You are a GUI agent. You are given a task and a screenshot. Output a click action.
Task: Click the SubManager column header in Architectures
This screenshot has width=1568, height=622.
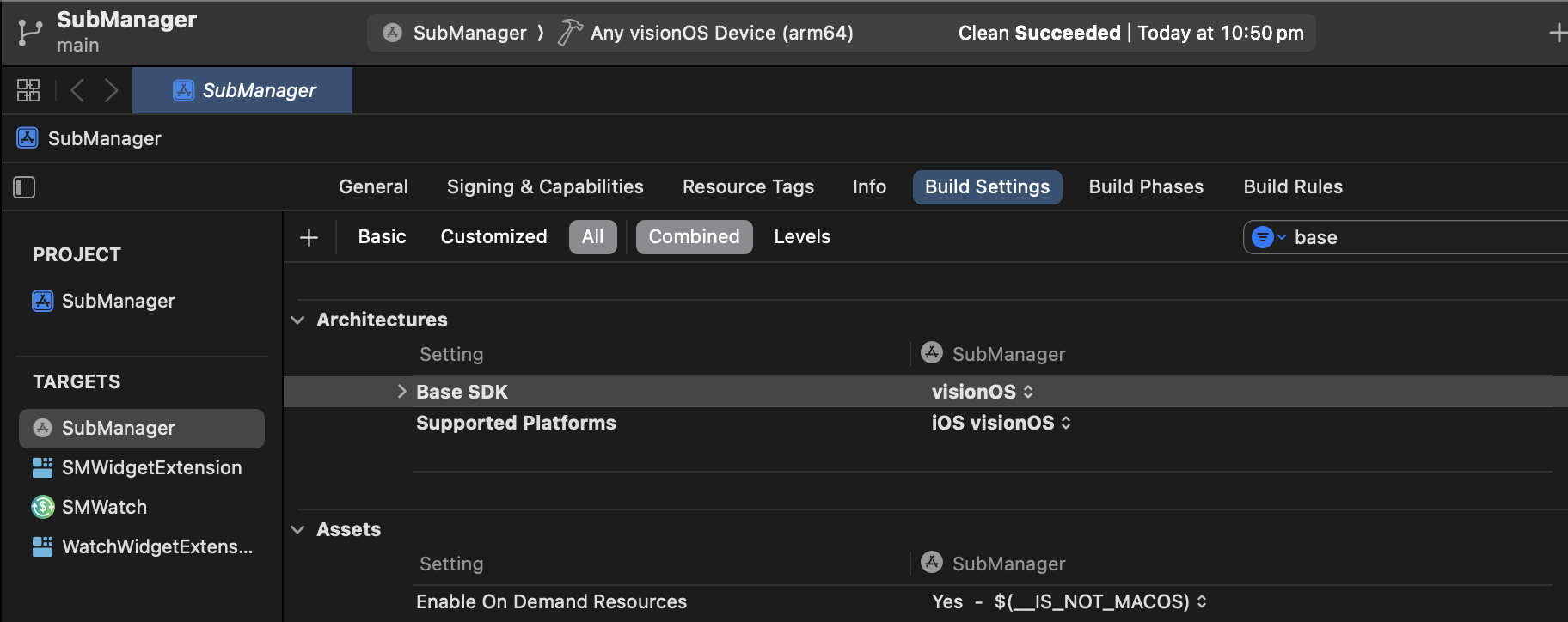pyautogui.click(x=993, y=354)
